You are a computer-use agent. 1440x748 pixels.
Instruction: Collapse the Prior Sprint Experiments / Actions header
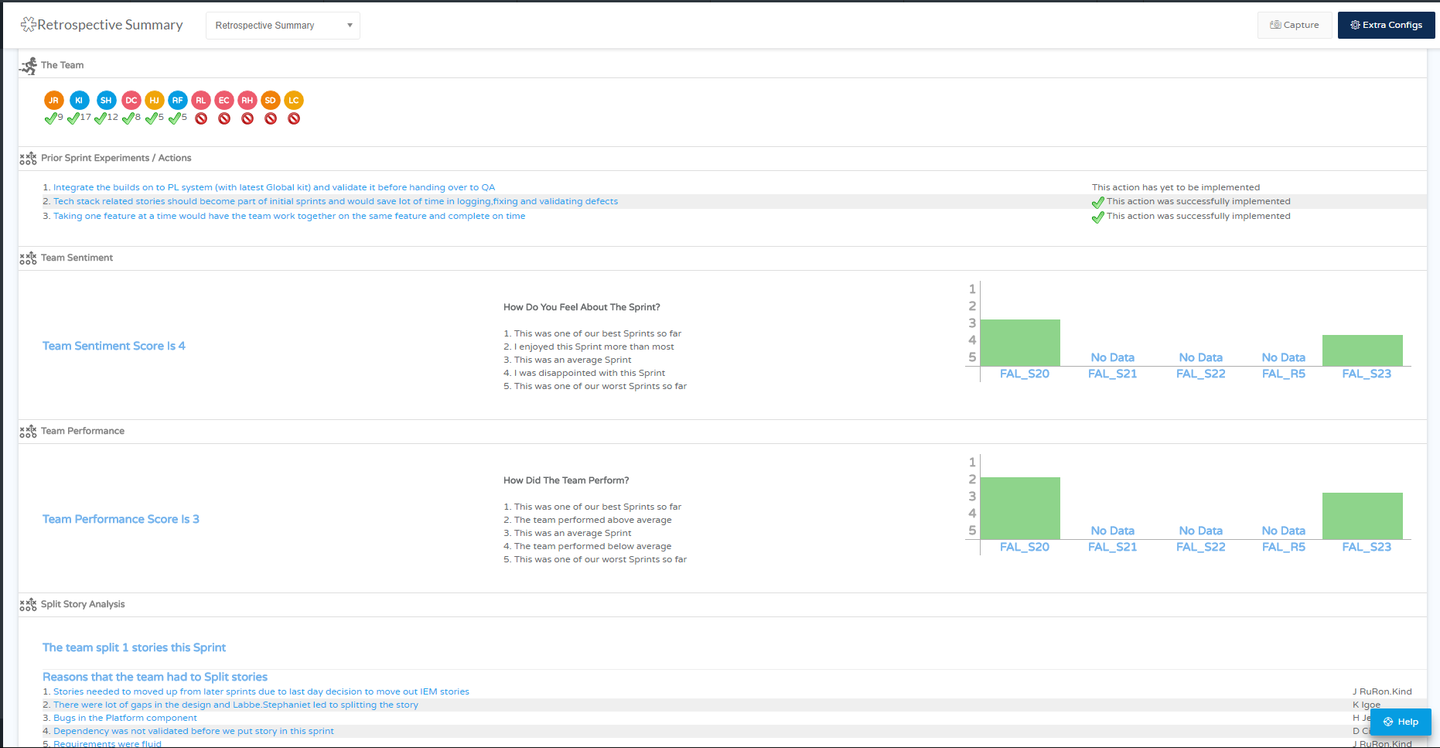115,158
